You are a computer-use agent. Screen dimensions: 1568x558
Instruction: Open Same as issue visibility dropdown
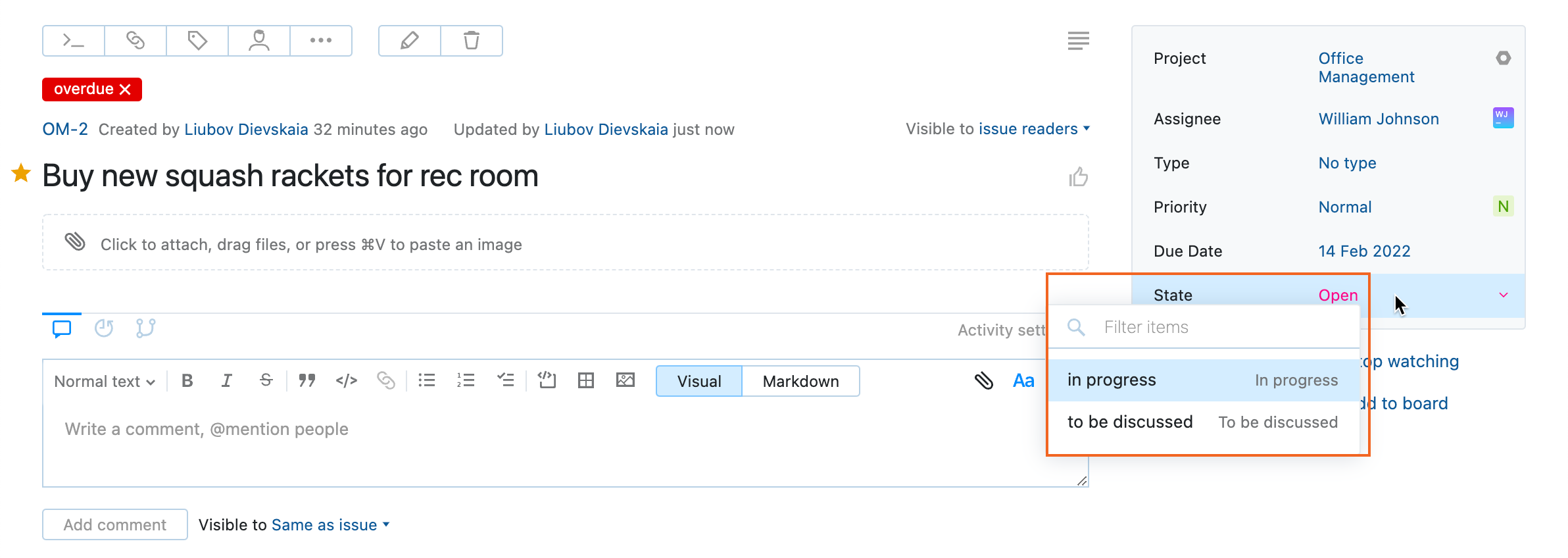(x=330, y=525)
